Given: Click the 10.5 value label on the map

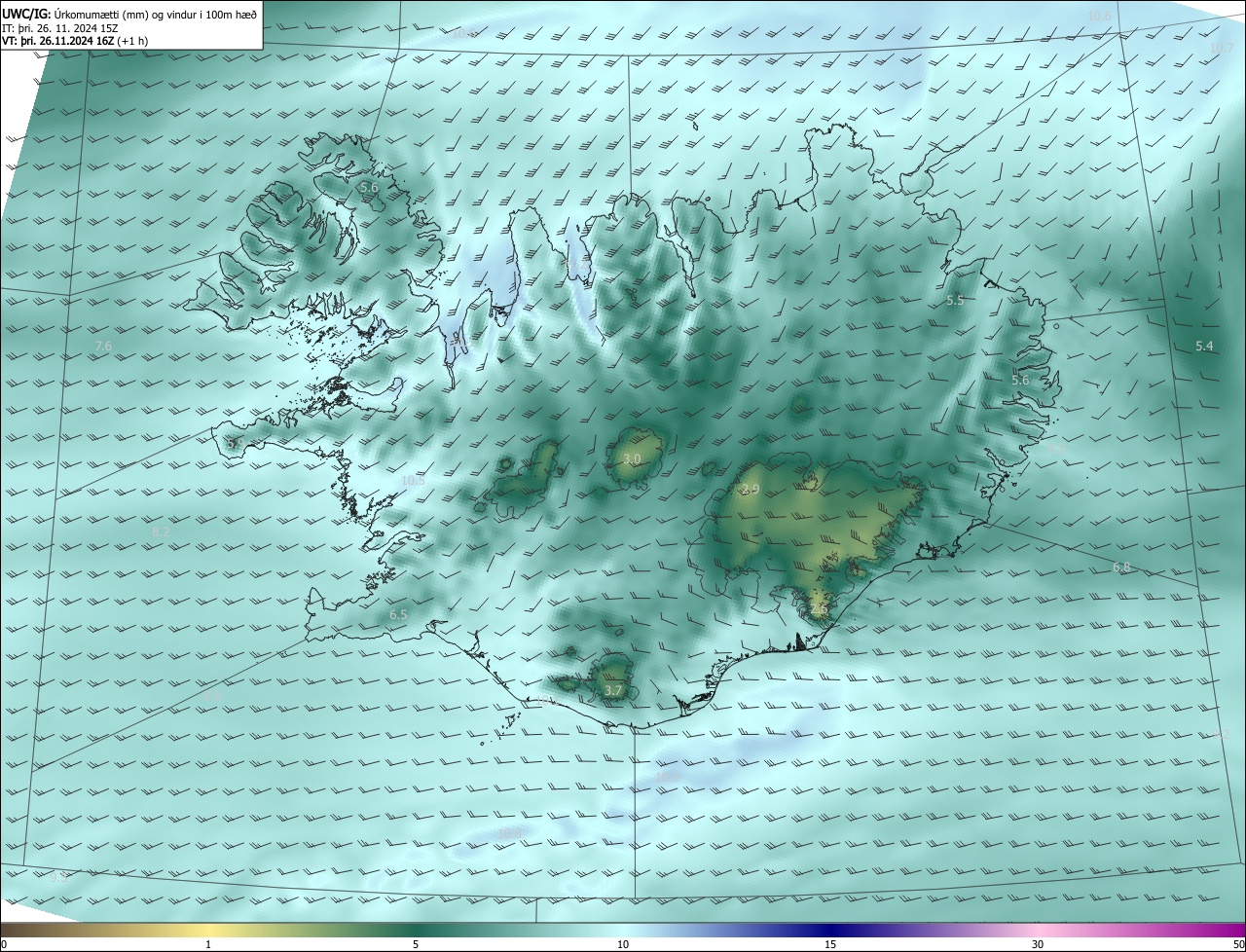Looking at the screenshot, I should tap(413, 480).
